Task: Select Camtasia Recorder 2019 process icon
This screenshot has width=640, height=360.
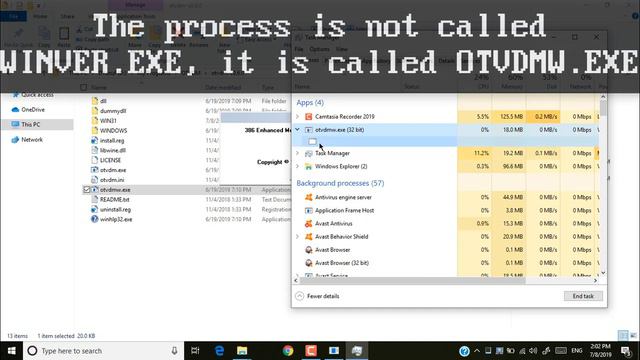Action: 309,117
